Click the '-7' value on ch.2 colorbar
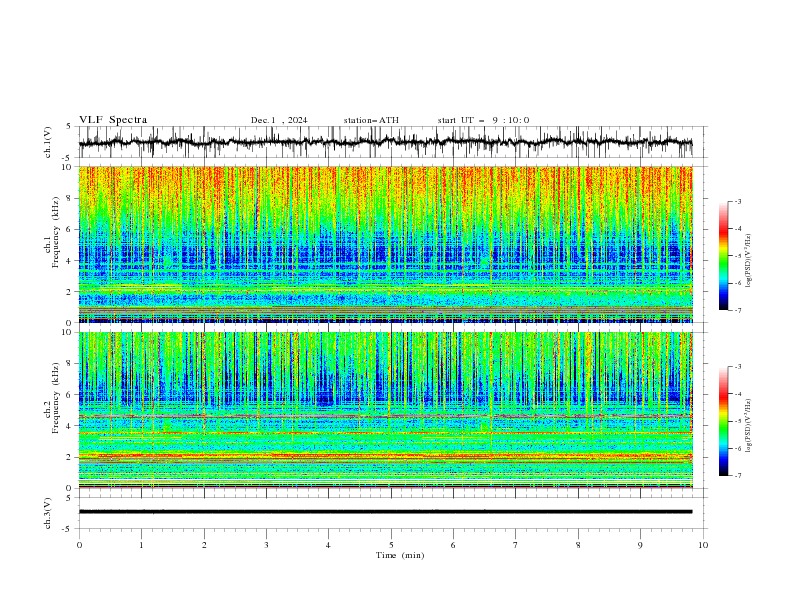The image size is (792, 612). coord(737,475)
